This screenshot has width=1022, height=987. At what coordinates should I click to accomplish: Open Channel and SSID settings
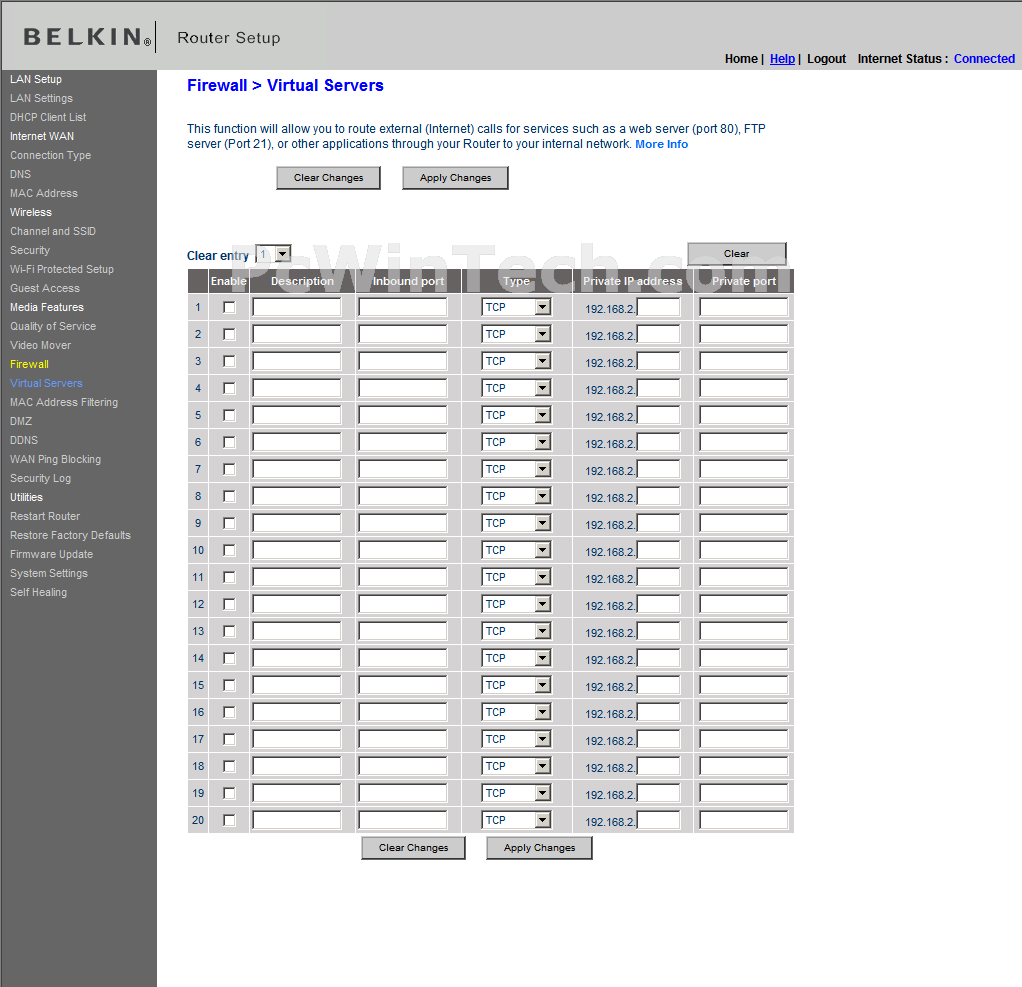pos(53,231)
